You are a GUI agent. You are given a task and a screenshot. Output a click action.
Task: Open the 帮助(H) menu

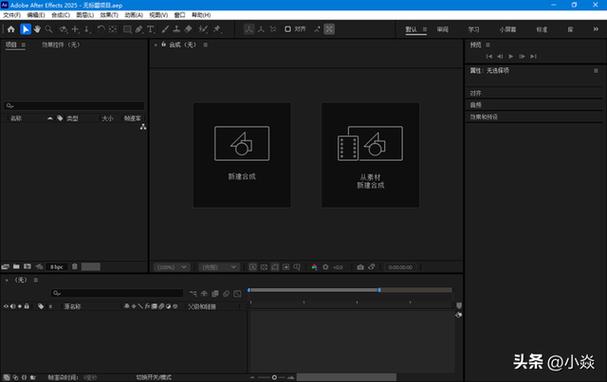pyautogui.click(x=201, y=15)
